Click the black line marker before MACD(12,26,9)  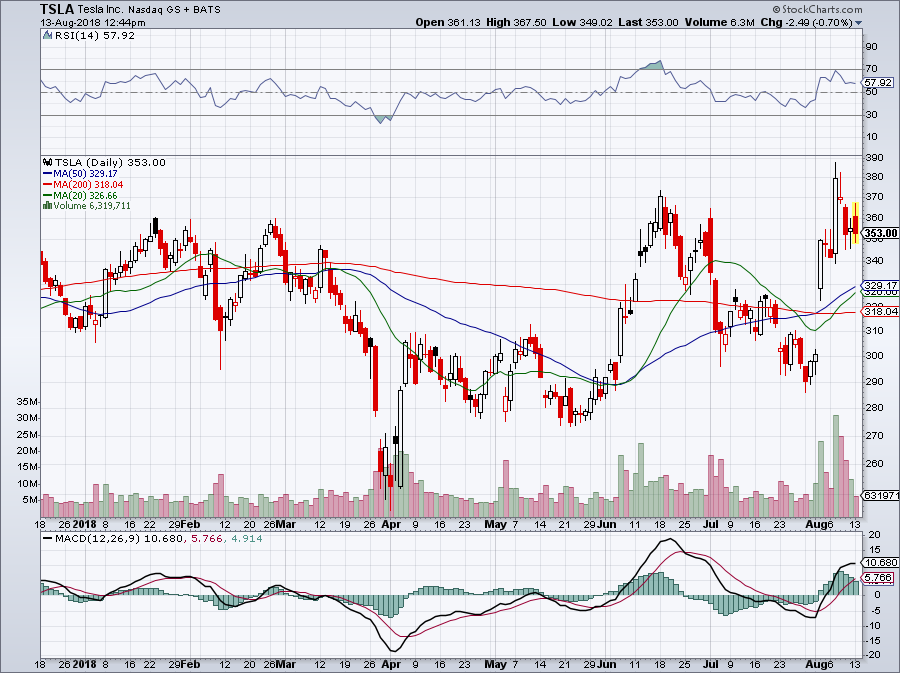(48, 539)
